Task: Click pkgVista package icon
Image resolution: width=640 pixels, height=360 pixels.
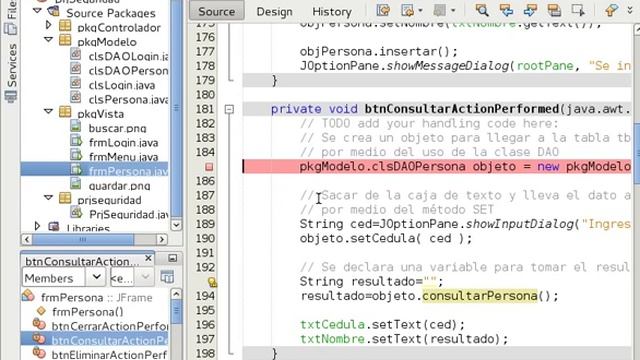Action: pyautogui.click(x=65, y=112)
